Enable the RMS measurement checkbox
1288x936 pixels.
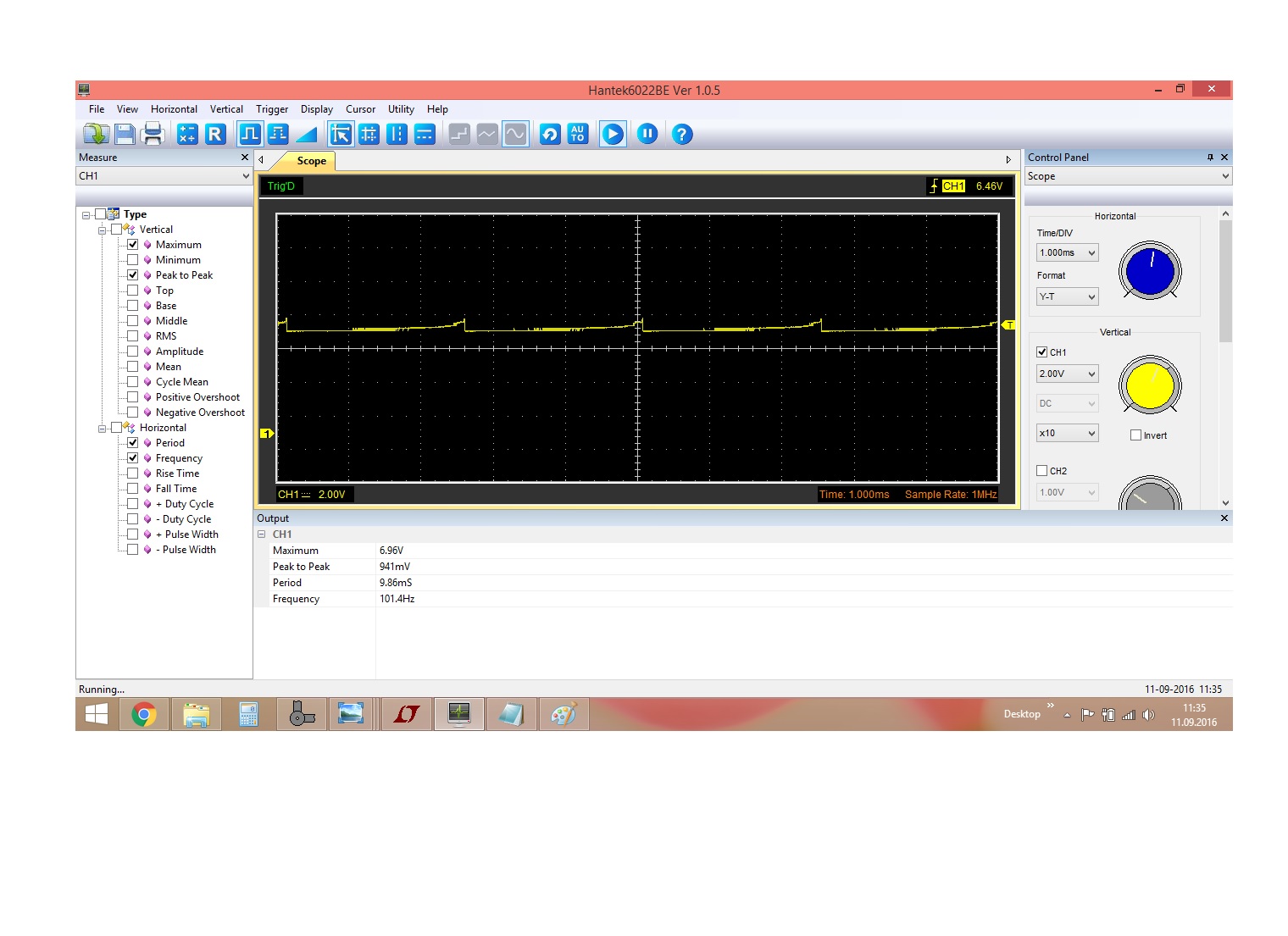point(133,336)
